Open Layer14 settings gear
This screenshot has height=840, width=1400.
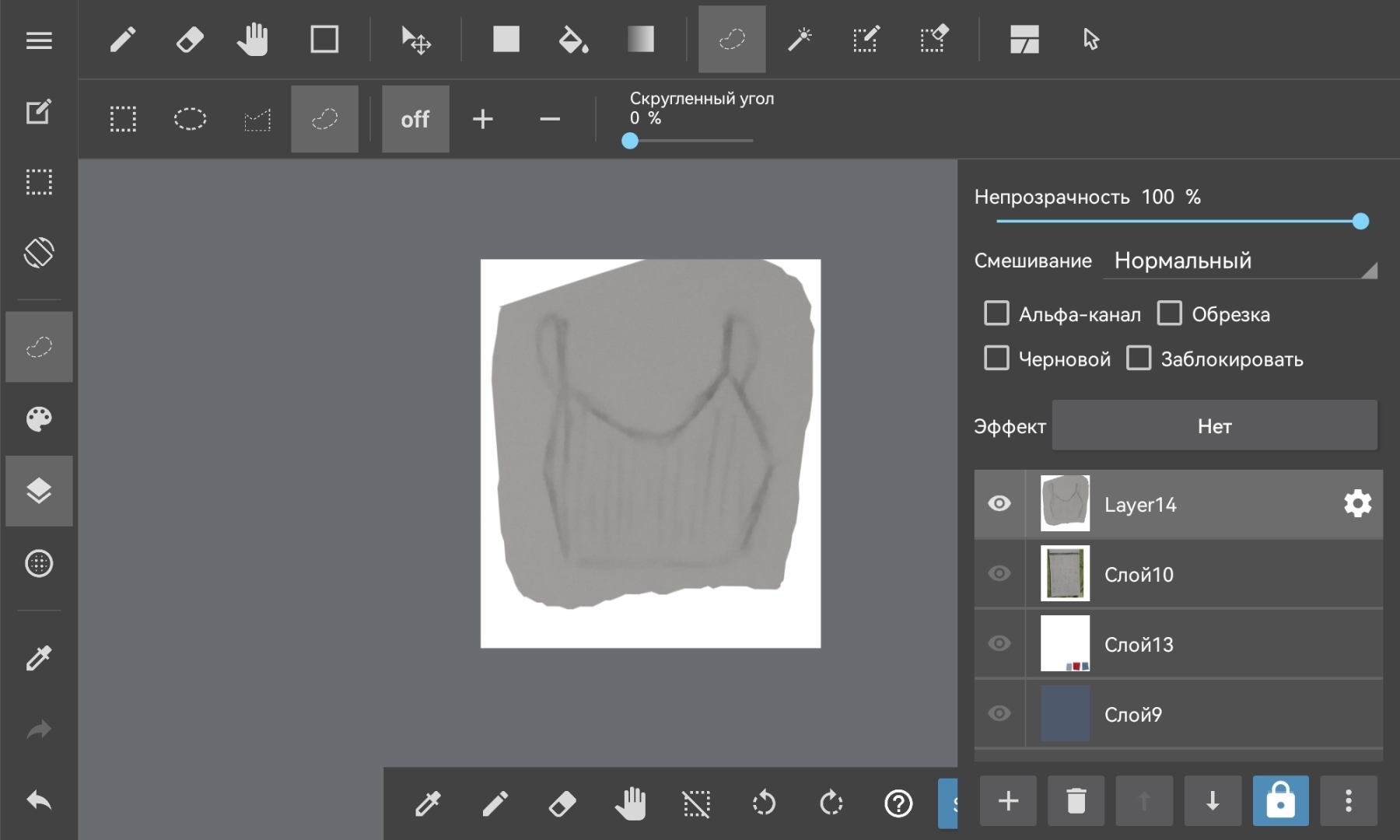coord(1357,504)
